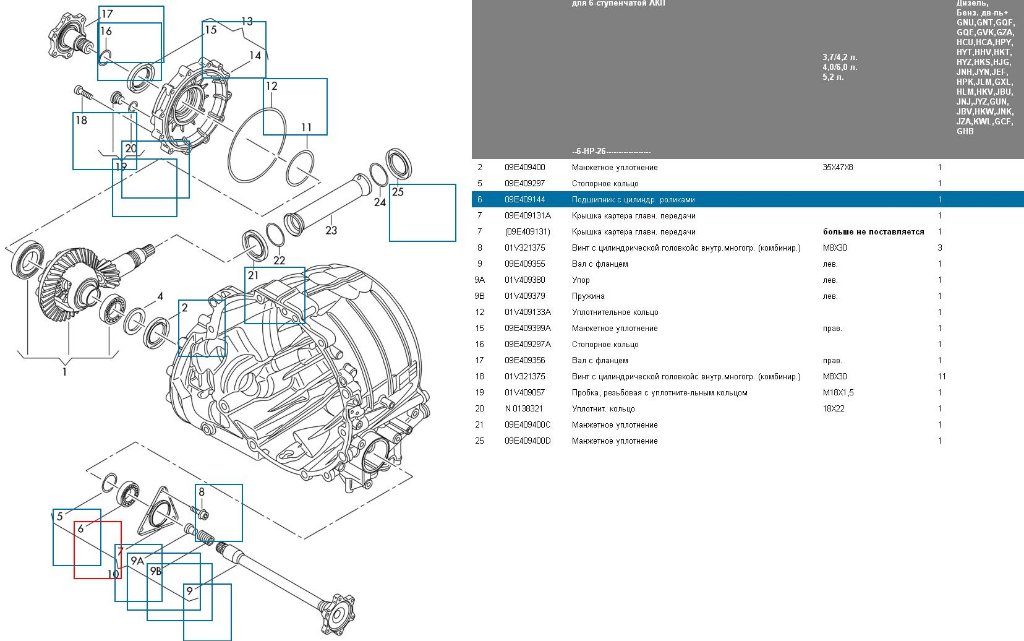This screenshot has width=1024, height=641.
Task: Click part number 09E409400 in the table
Action: (525, 167)
